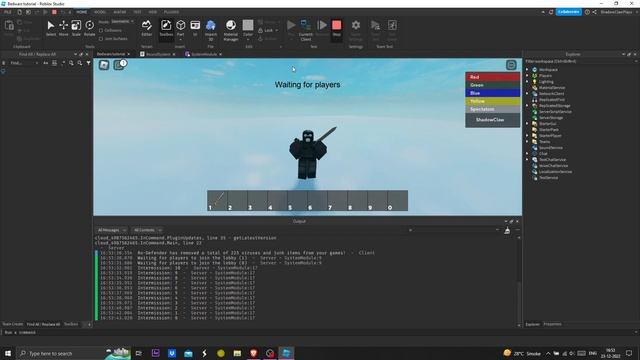Click the Roblox menu icon in viewport
The width and height of the screenshot is (640, 360).
(x=104, y=65)
